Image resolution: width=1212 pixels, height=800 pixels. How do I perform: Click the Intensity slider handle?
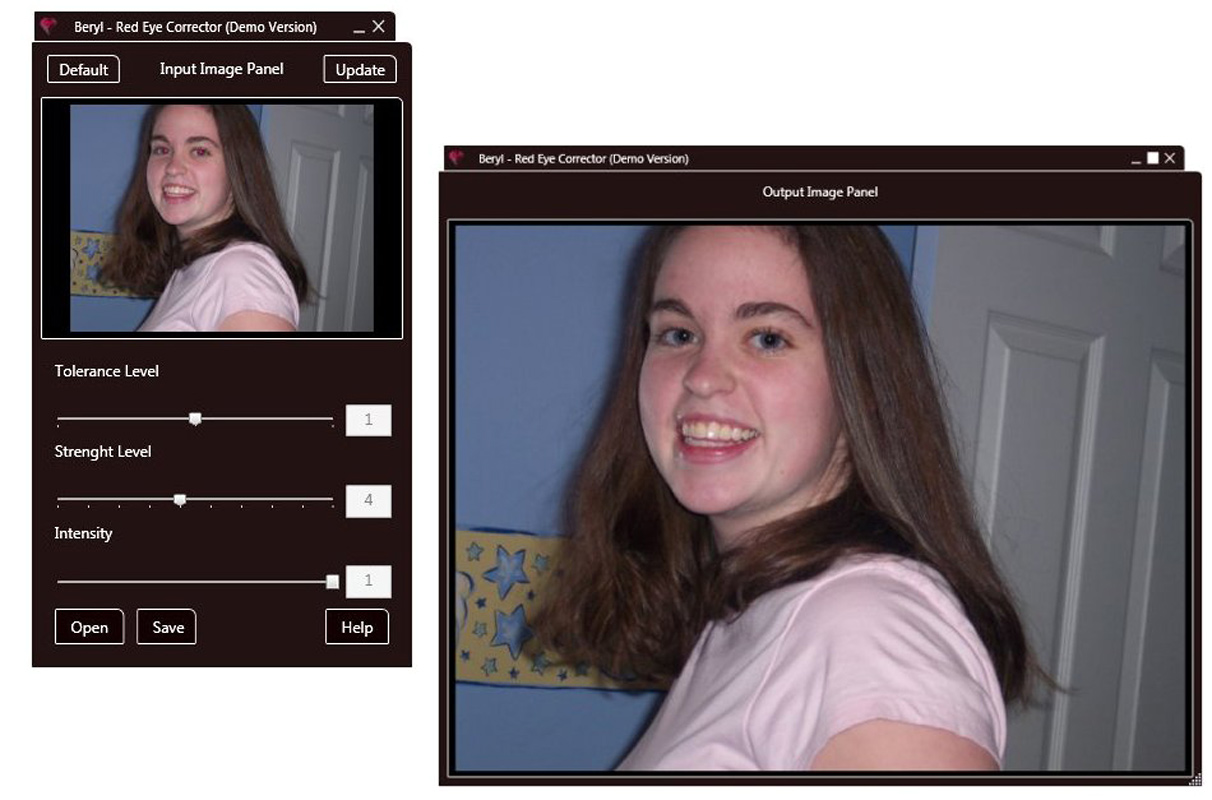click(333, 581)
